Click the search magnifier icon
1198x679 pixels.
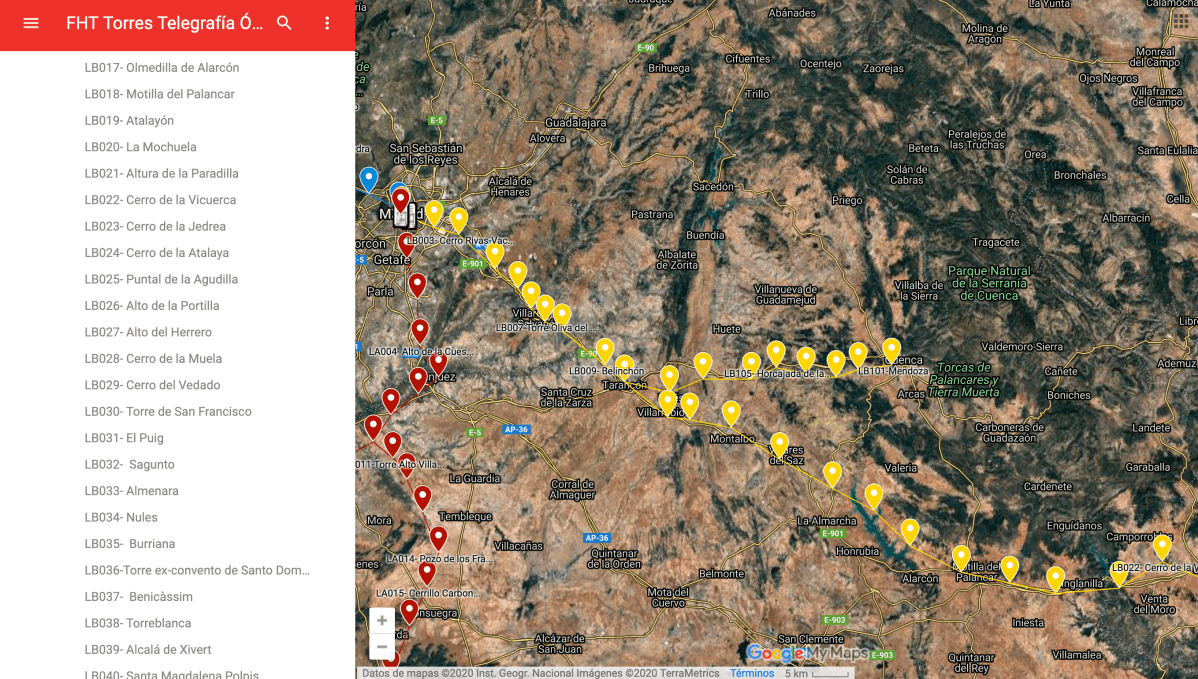pyautogui.click(x=284, y=23)
